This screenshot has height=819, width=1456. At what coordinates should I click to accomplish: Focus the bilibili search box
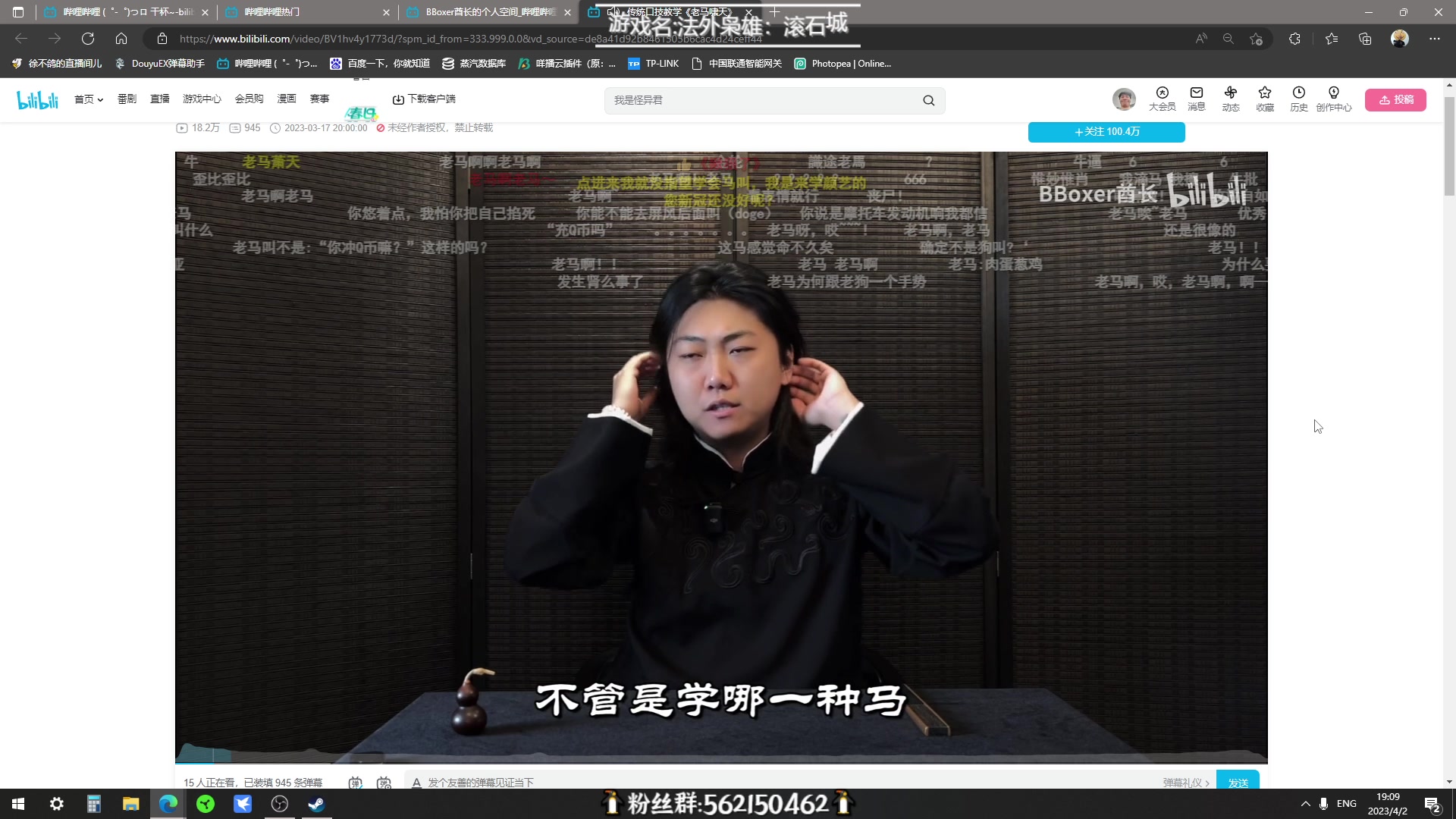point(762,100)
